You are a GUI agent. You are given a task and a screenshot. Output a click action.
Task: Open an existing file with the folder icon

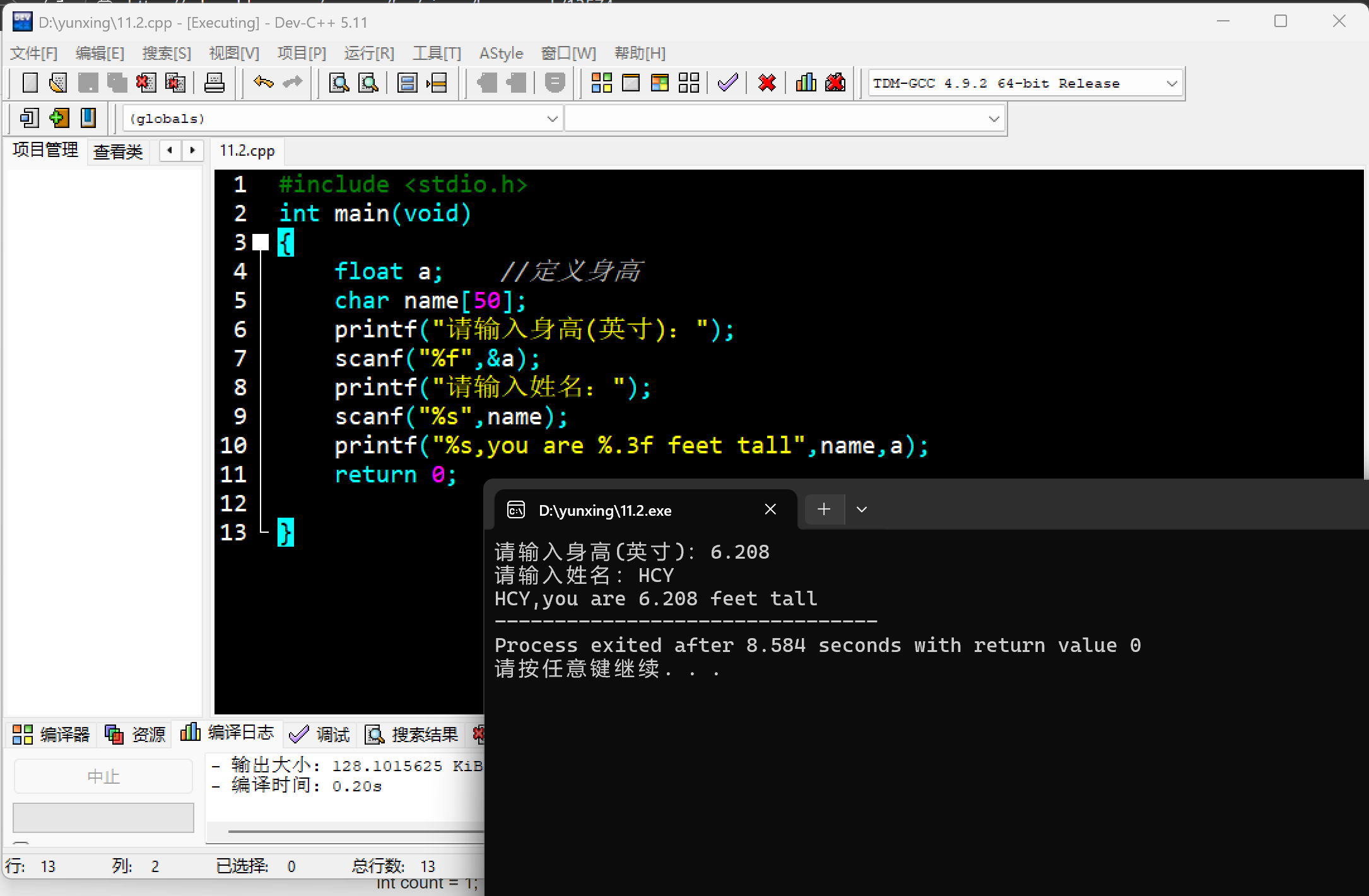click(57, 83)
